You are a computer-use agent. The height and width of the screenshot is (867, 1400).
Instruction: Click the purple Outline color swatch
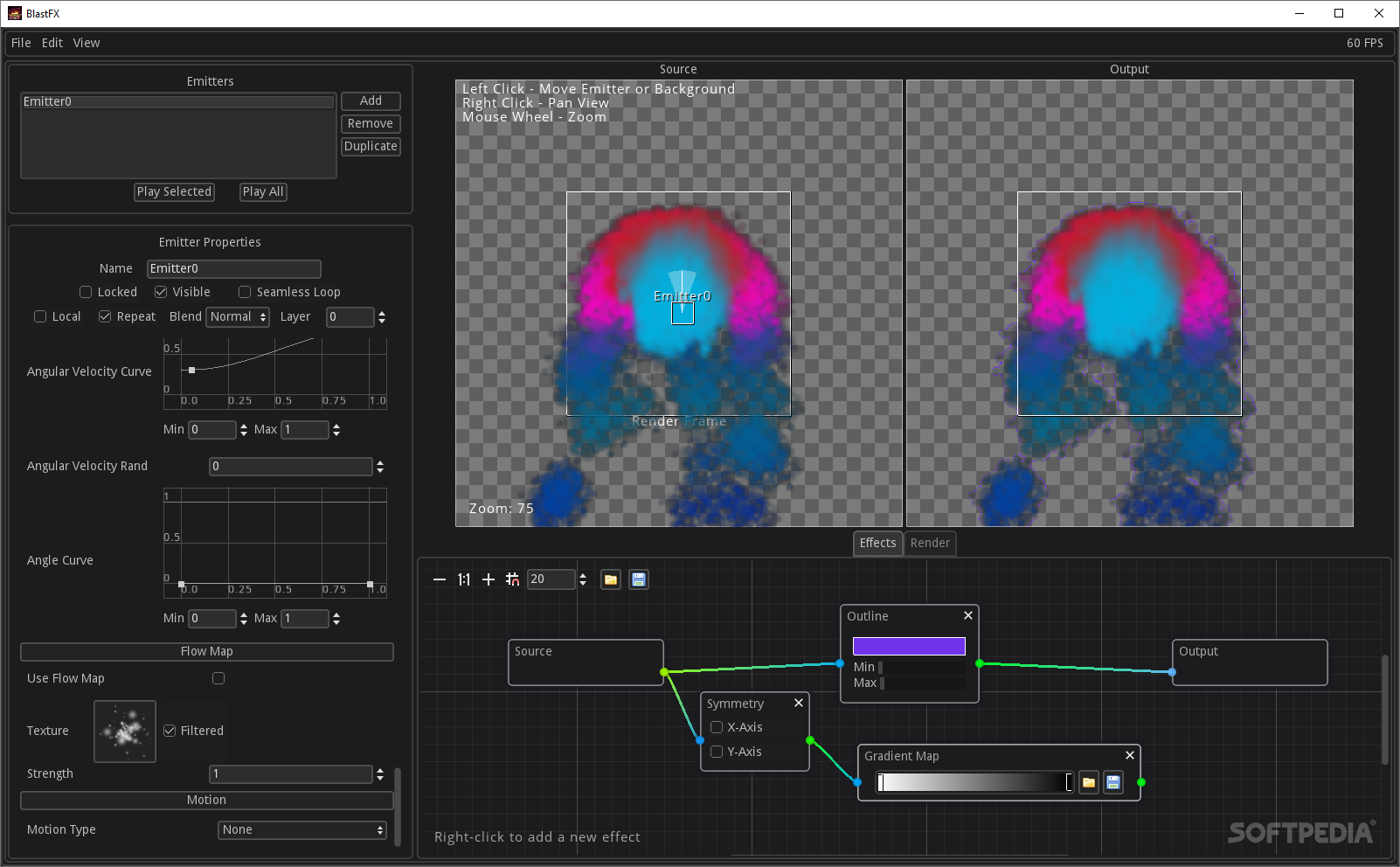(909, 646)
